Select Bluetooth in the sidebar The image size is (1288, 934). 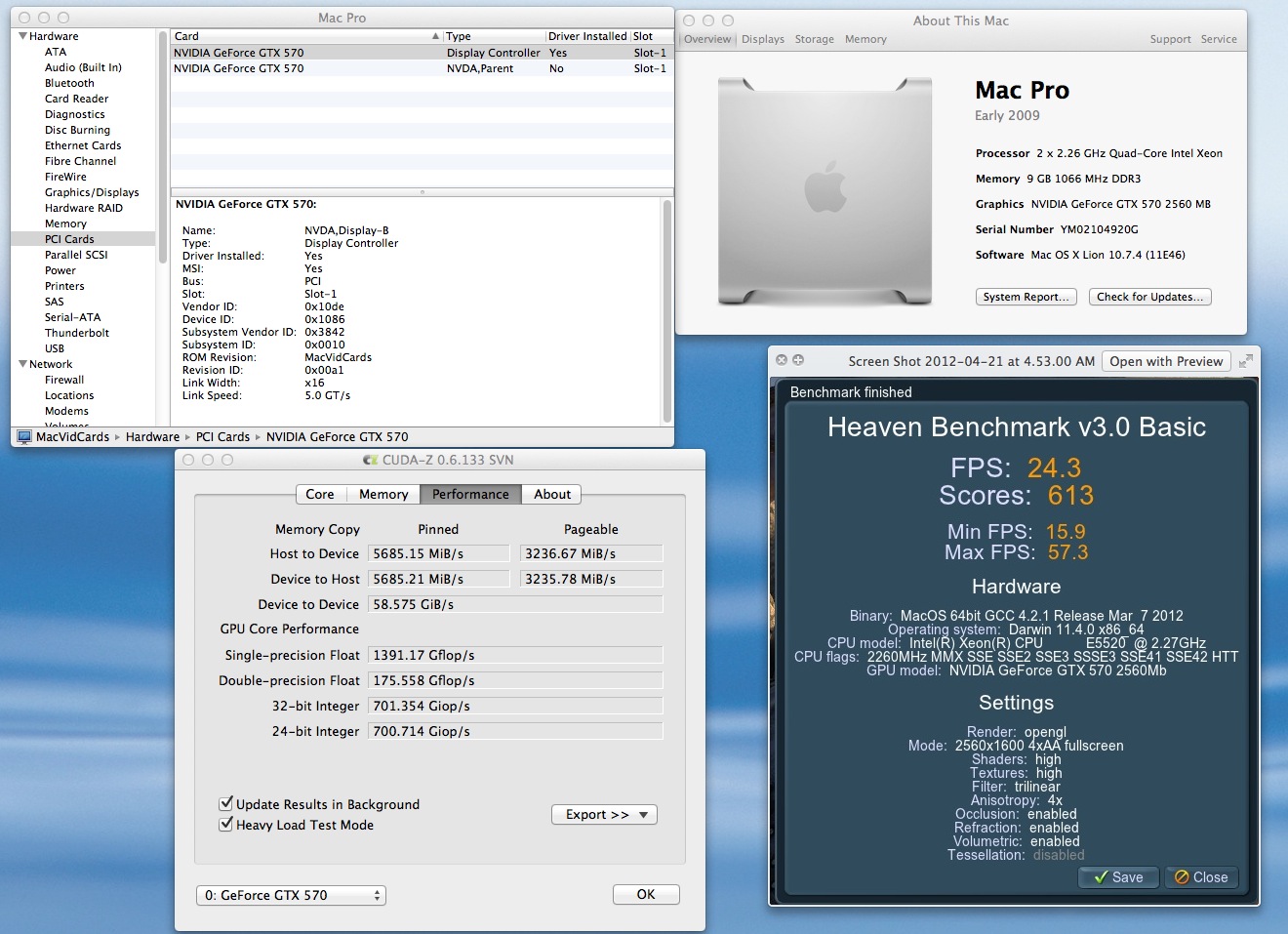coord(69,83)
